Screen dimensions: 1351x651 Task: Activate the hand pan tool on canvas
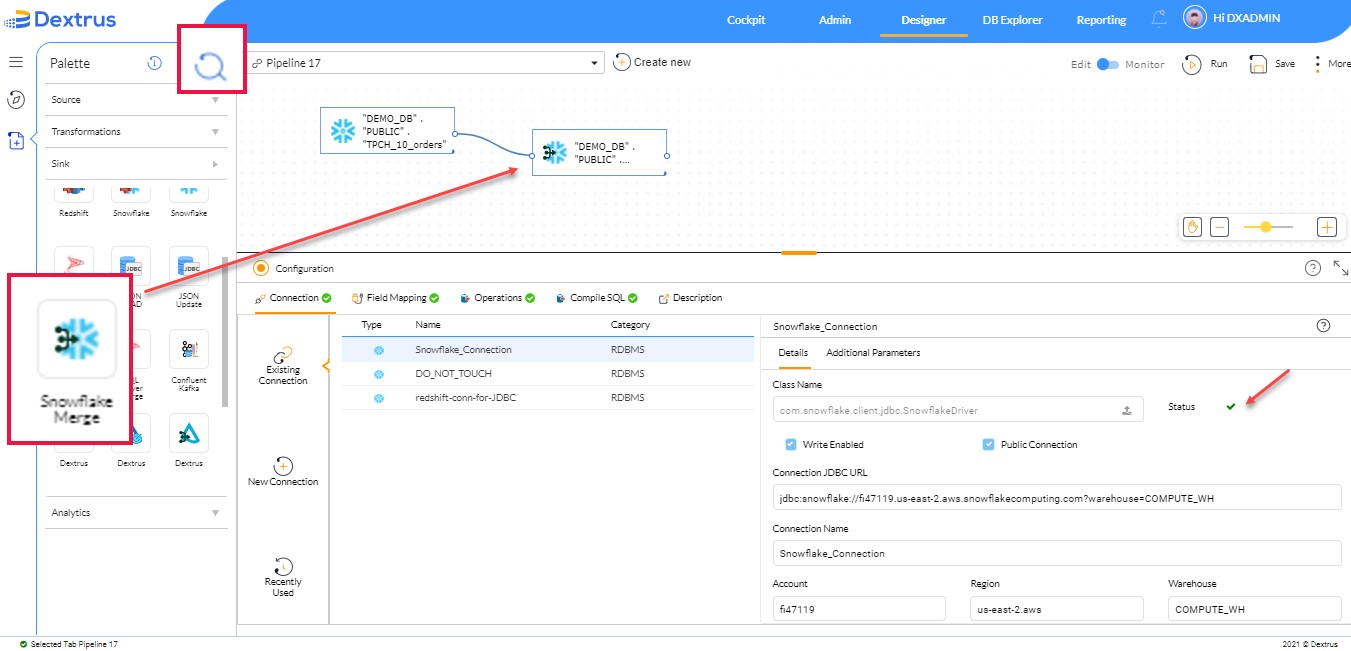pyautogui.click(x=1192, y=227)
